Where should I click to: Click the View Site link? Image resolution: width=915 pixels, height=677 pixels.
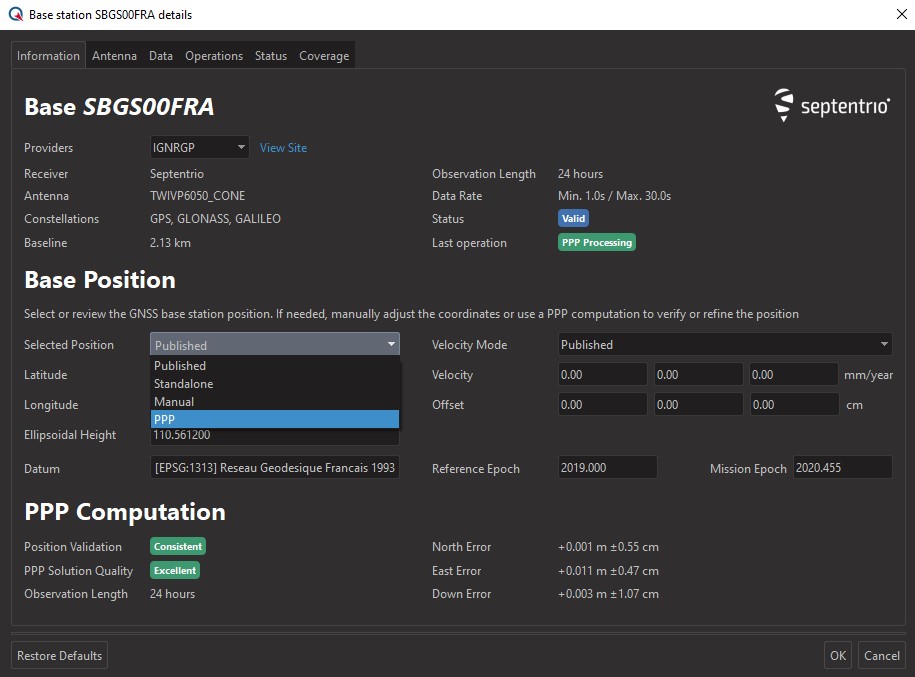[283, 148]
